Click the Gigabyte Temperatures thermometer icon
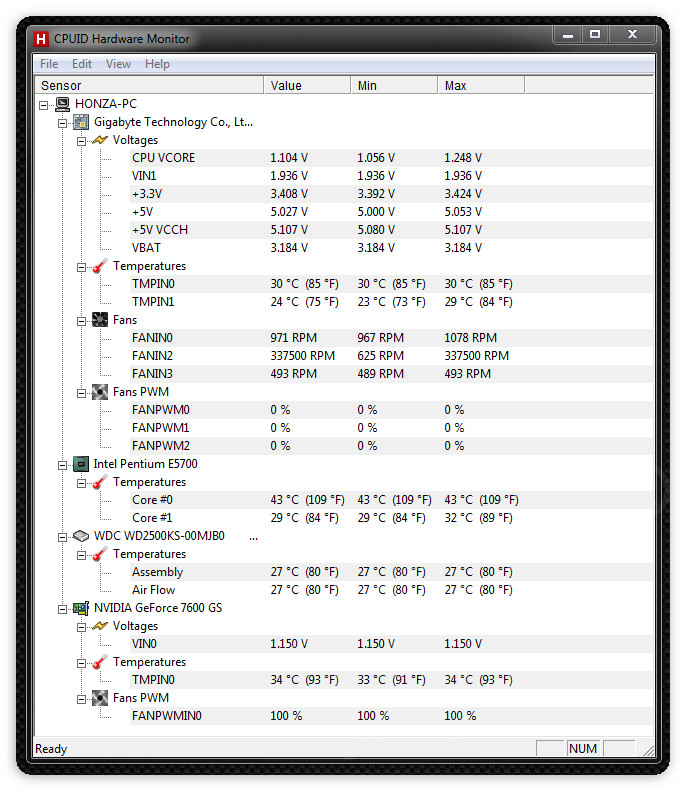Viewport: 686px width, 791px height. [x=100, y=266]
